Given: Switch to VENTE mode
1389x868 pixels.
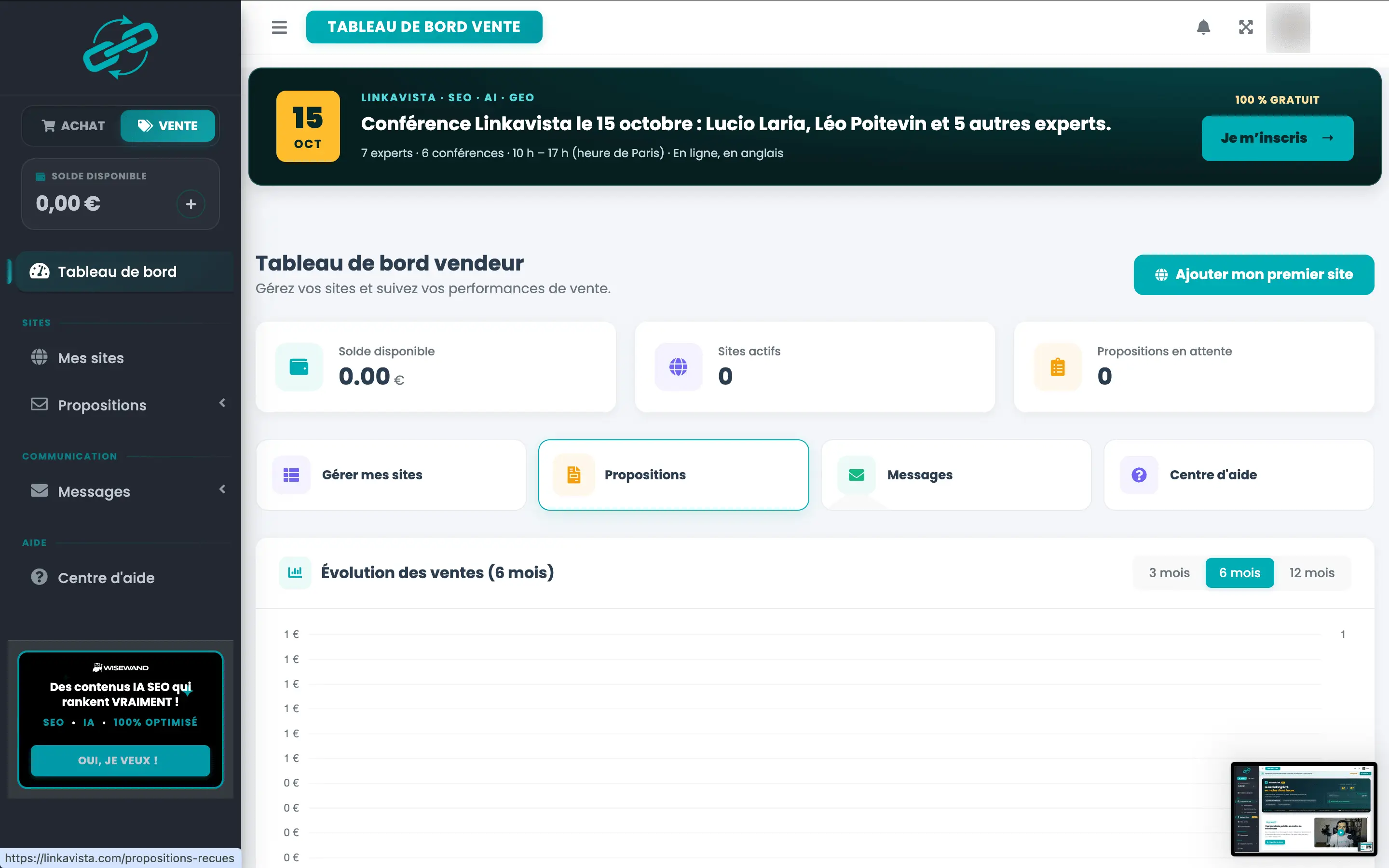Looking at the screenshot, I should click(x=168, y=126).
